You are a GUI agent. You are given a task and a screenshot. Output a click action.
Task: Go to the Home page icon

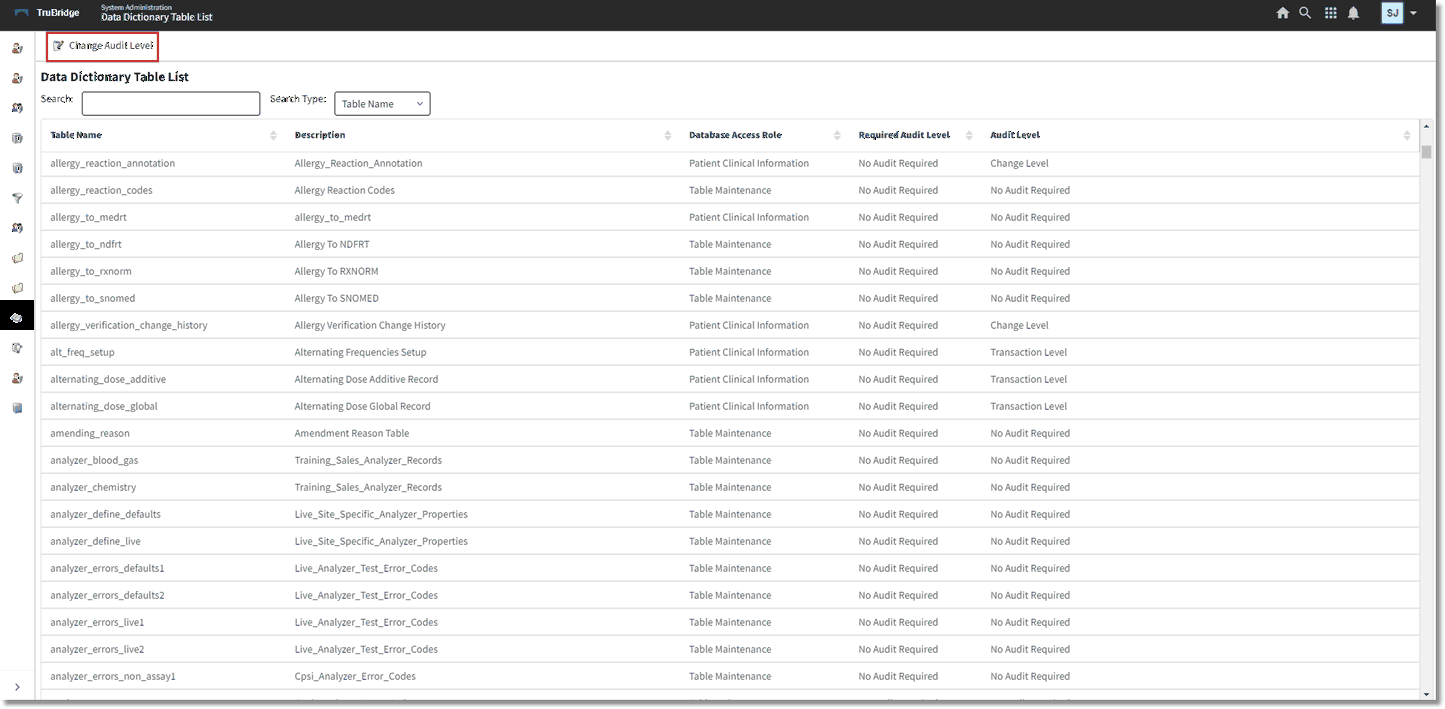(1282, 13)
